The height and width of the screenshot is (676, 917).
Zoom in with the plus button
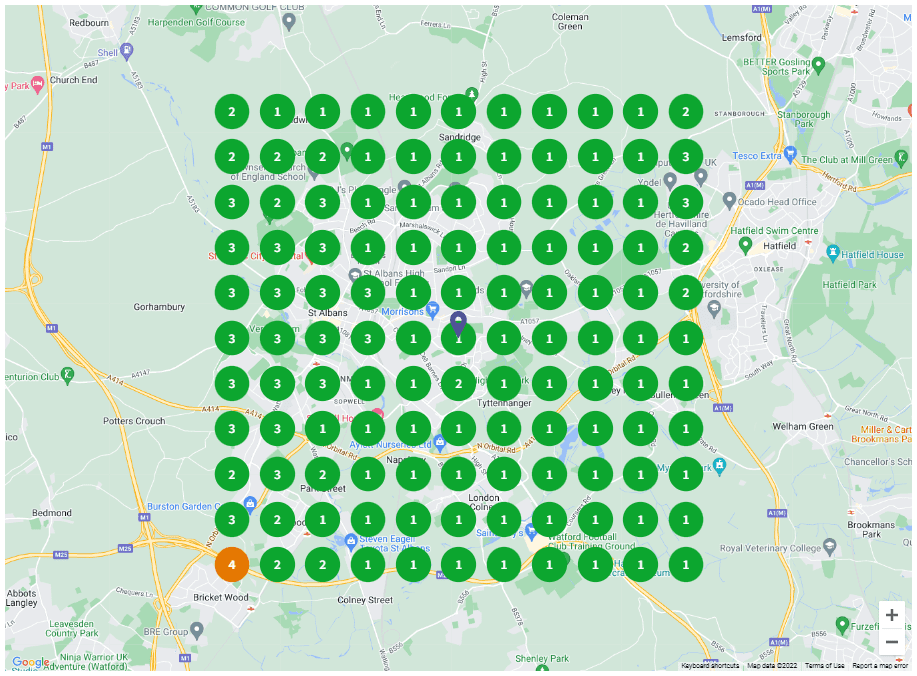pos(892,615)
